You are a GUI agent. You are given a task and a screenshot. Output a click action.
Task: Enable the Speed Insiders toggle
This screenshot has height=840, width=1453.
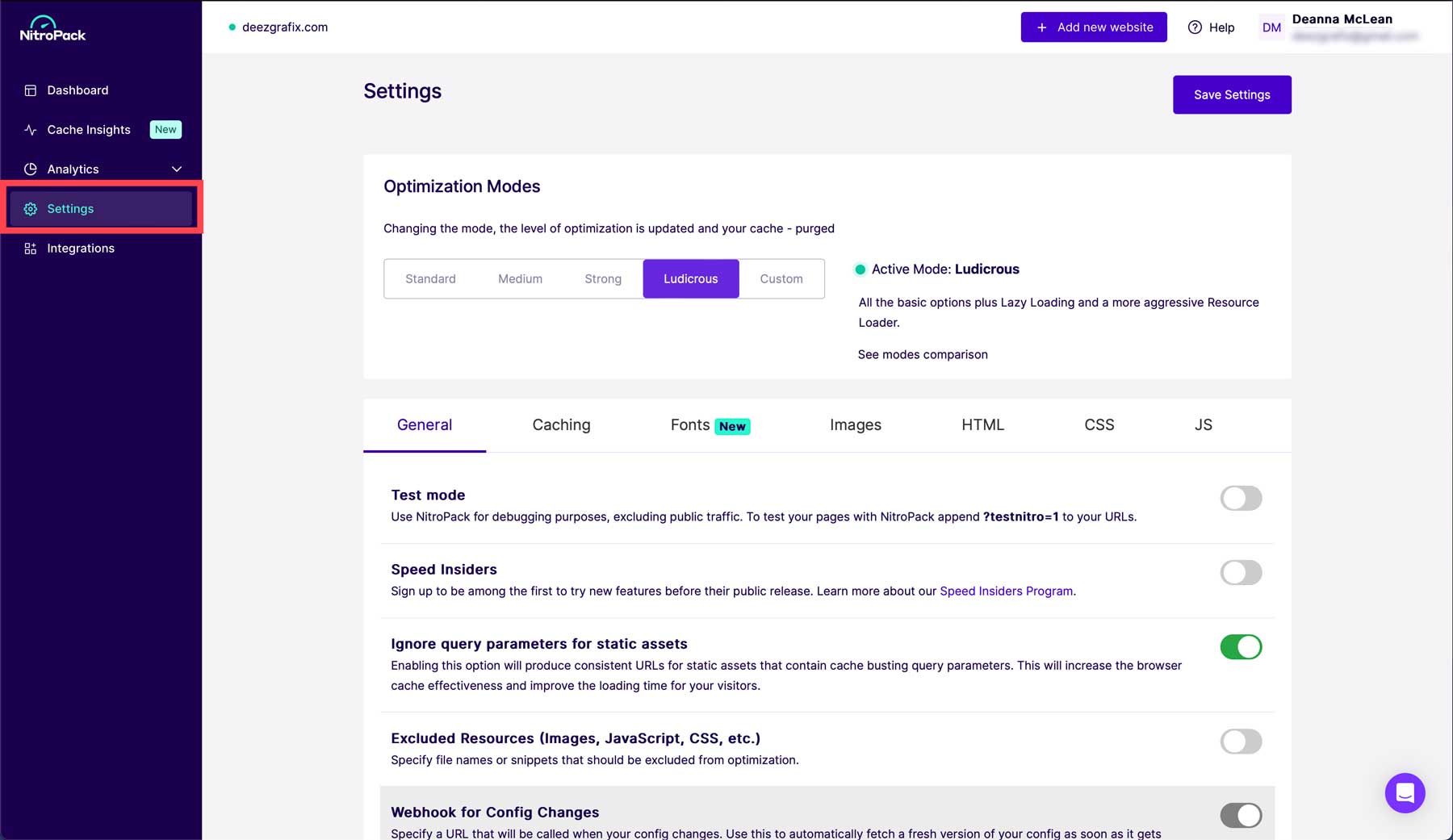pyautogui.click(x=1241, y=572)
